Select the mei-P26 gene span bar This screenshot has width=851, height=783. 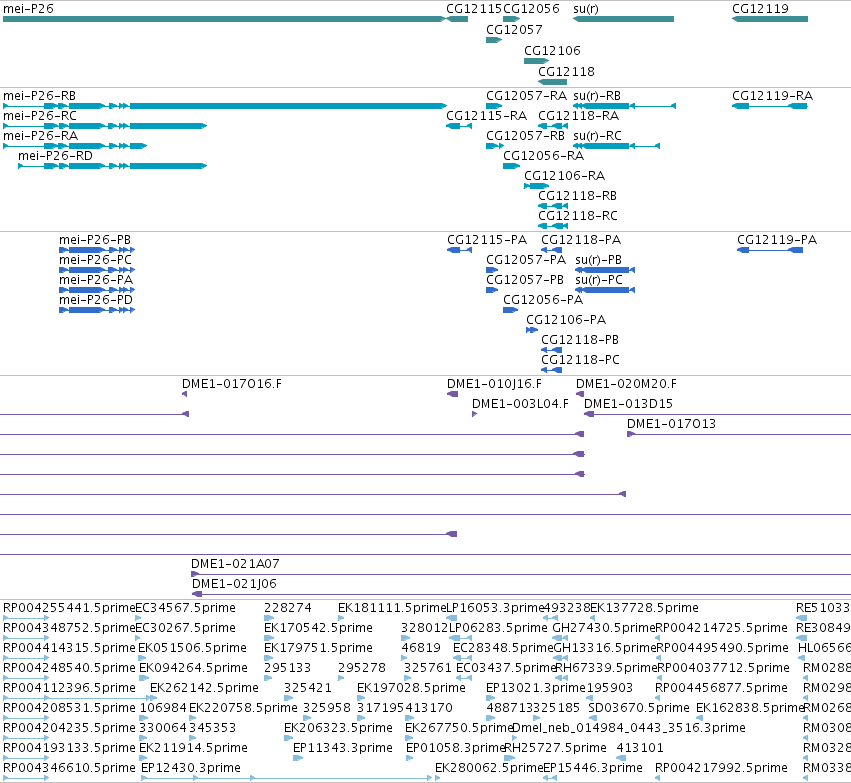pyautogui.click(x=224, y=20)
